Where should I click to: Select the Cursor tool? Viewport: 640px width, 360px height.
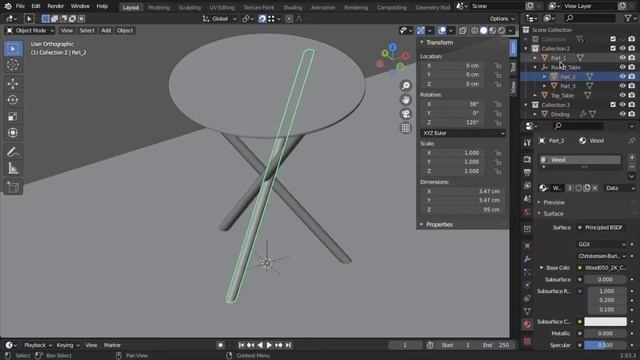[13, 64]
